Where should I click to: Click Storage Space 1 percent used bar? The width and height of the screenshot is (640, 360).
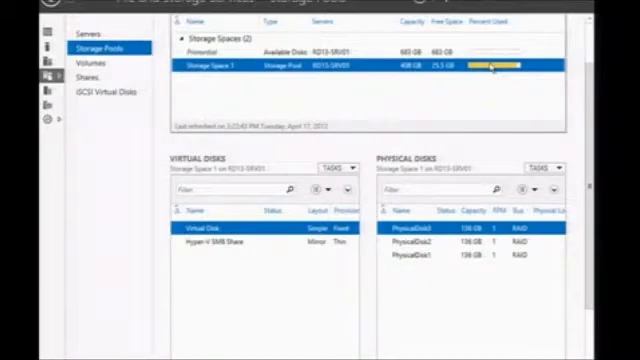coord(494,65)
